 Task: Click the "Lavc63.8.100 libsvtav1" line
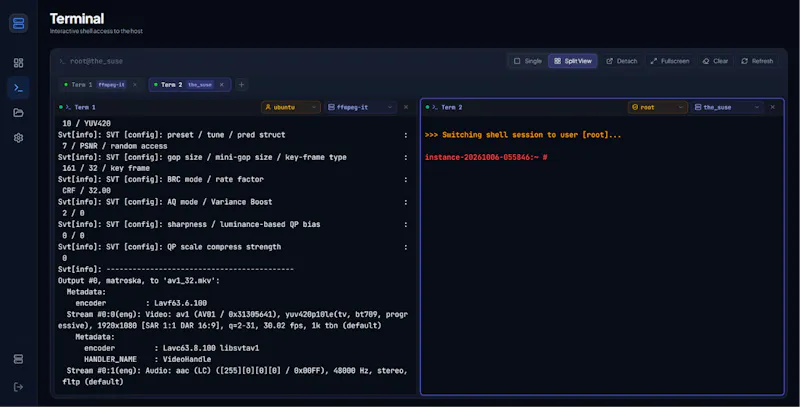click(171, 348)
